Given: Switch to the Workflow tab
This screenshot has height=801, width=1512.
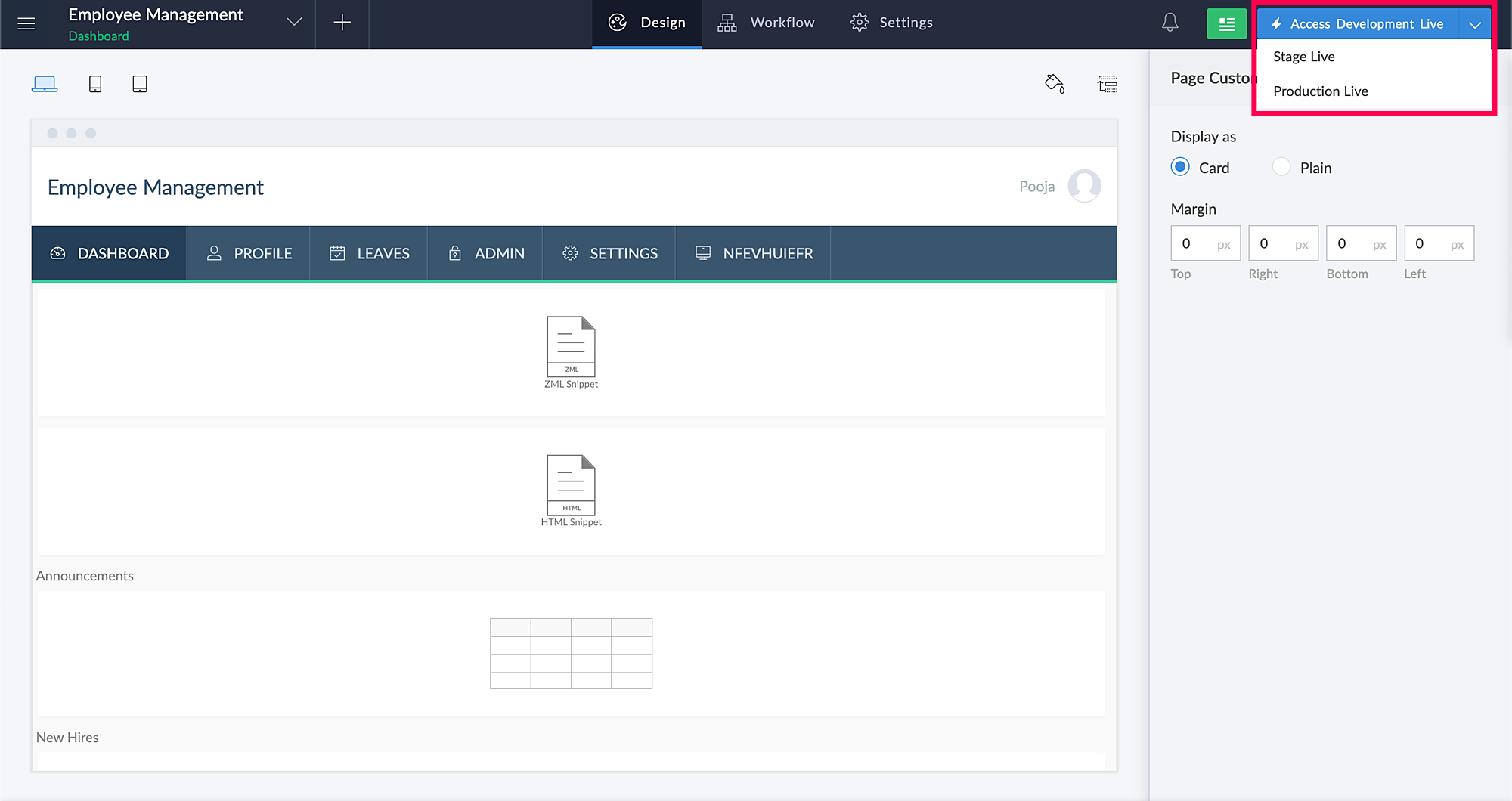Looking at the screenshot, I should pos(767,23).
